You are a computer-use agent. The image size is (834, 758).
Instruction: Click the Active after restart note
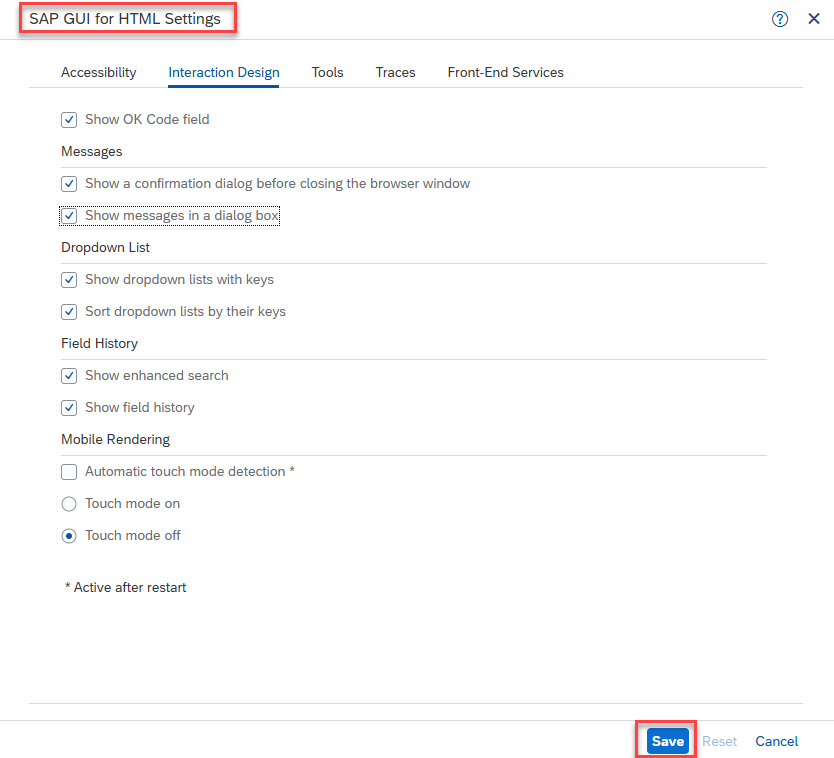[x=126, y=587]
